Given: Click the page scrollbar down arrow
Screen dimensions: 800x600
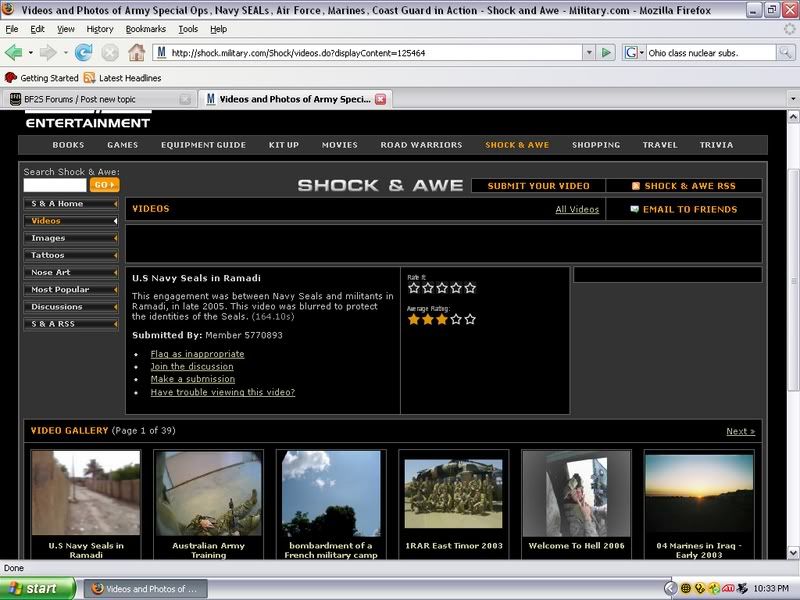Looking at the screenshot, I should 793,553.
